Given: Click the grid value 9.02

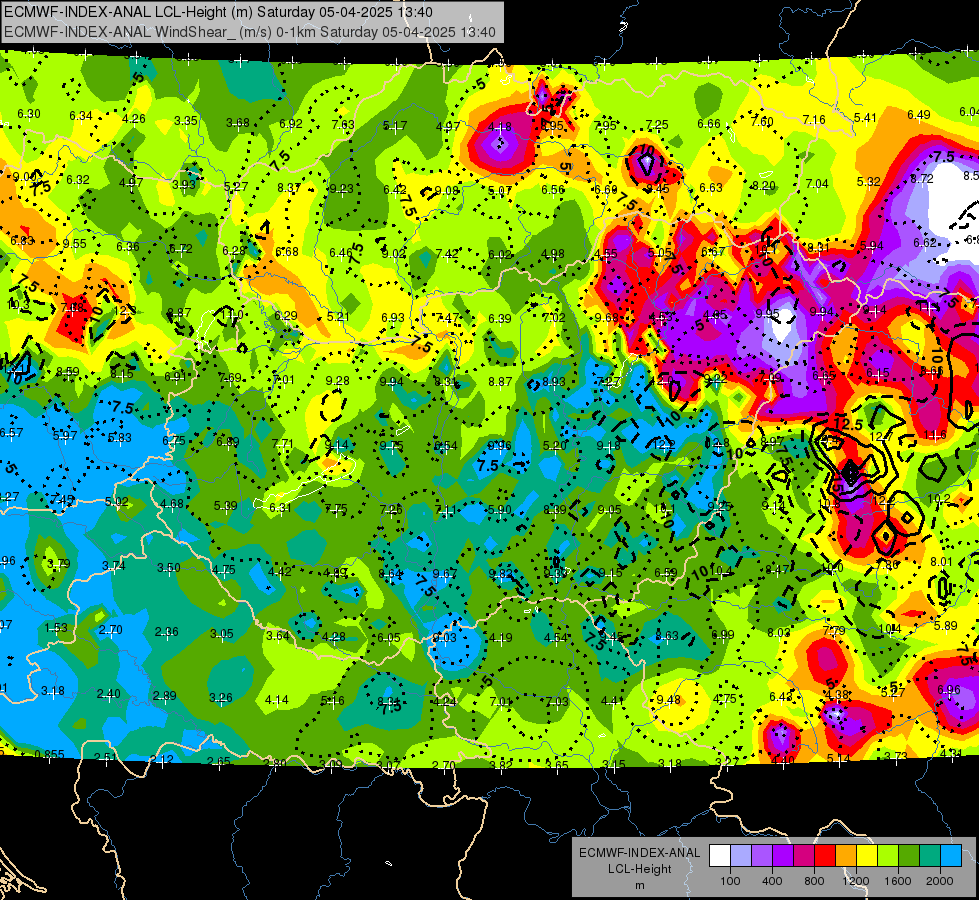Looking at the screenshot, I should (x=394, y=254).
